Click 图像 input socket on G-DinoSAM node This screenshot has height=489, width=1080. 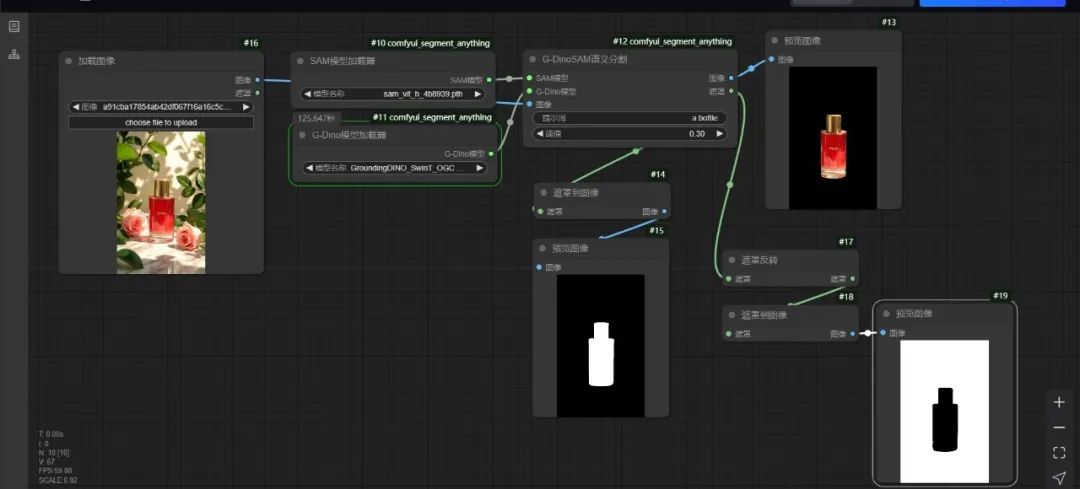pos(529,104)
